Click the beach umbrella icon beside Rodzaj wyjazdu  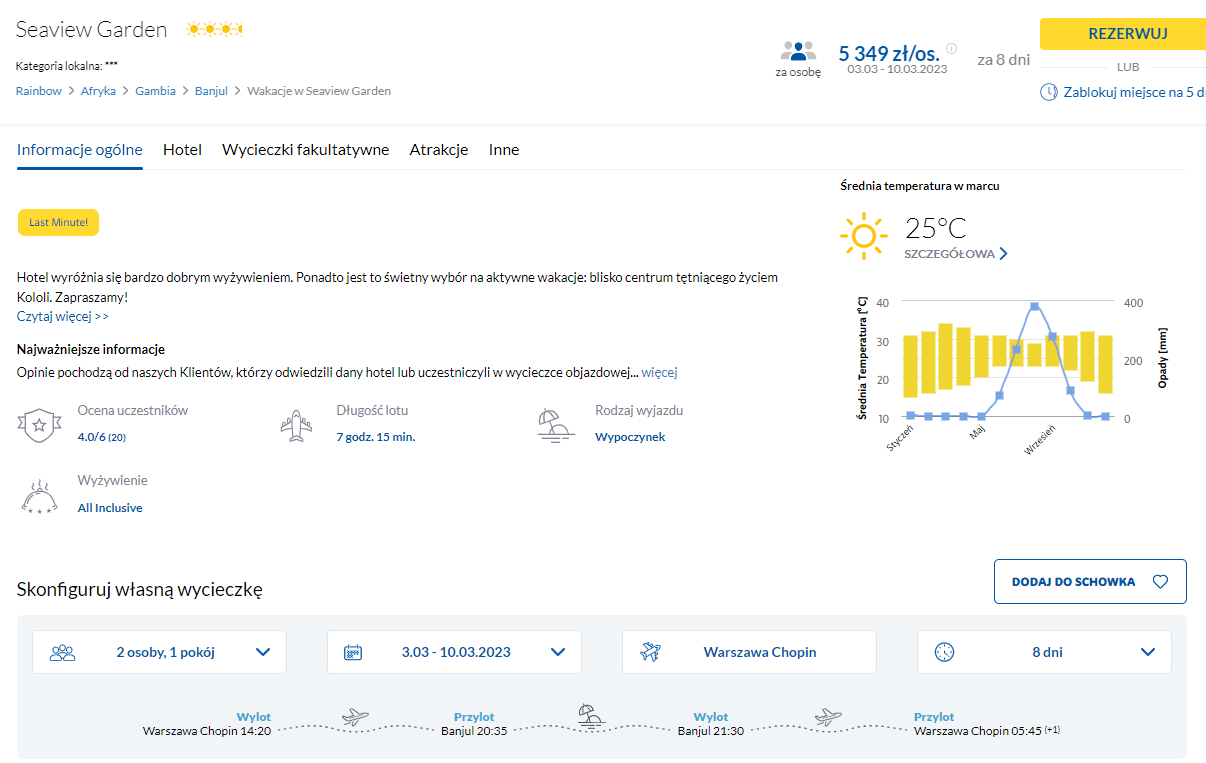[554, 426]
